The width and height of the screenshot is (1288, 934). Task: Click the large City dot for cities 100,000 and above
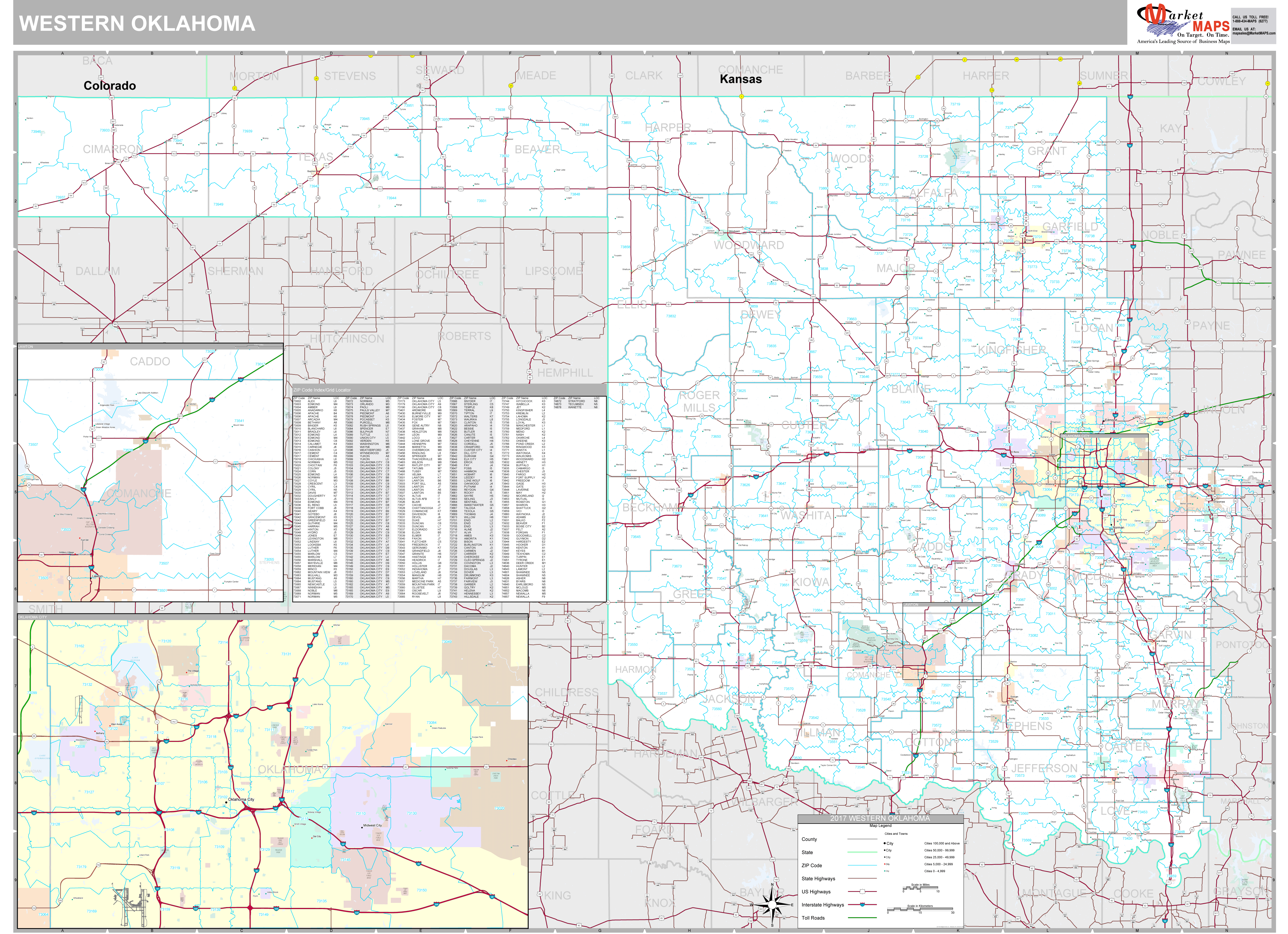(884, 843)
